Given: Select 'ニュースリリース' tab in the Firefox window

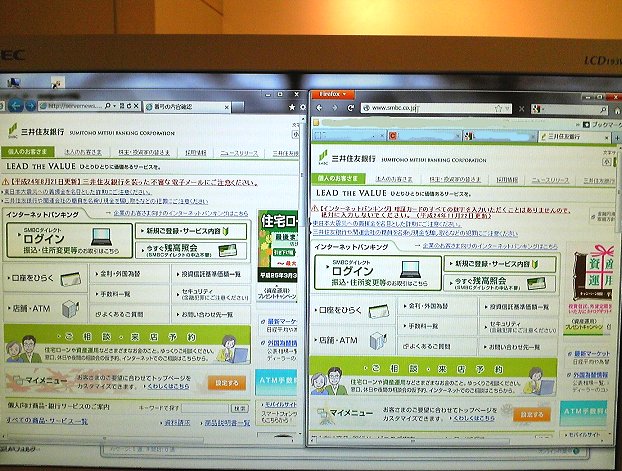Looking at the screenshot, I should (x=550, y=180).
